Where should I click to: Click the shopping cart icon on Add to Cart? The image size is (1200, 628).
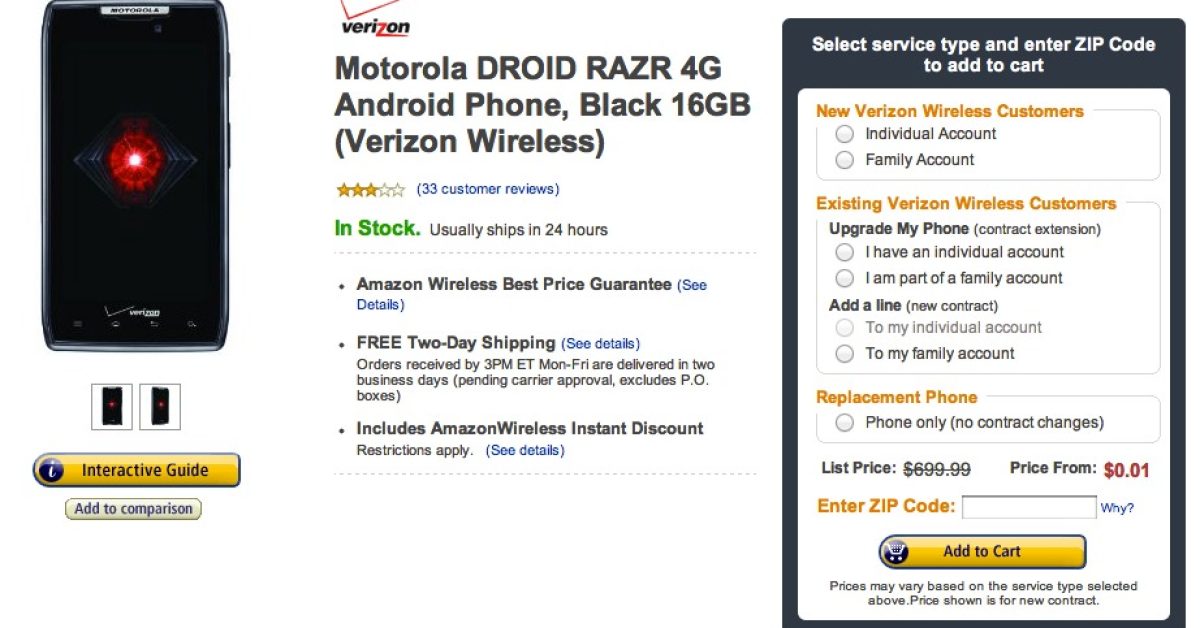[x=895, y=551]
